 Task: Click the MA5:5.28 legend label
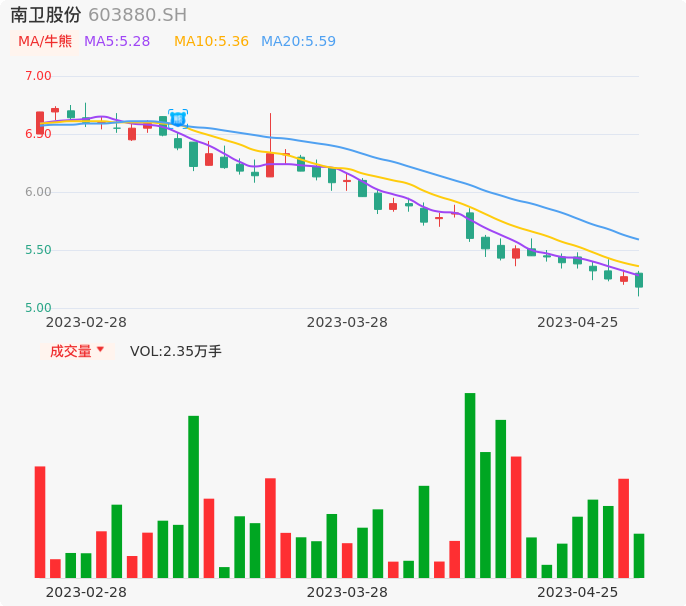point(117,42)
